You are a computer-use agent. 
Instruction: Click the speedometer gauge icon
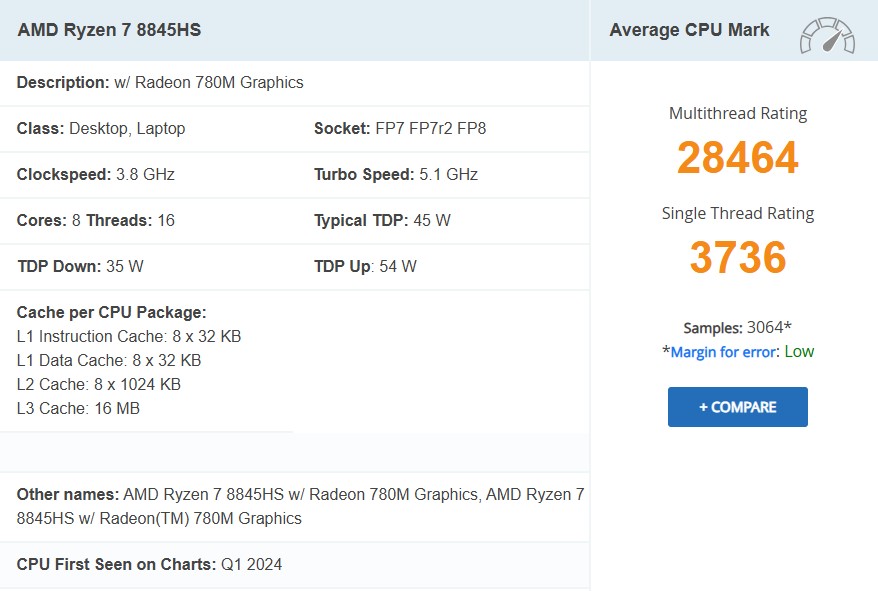(827, 34)
